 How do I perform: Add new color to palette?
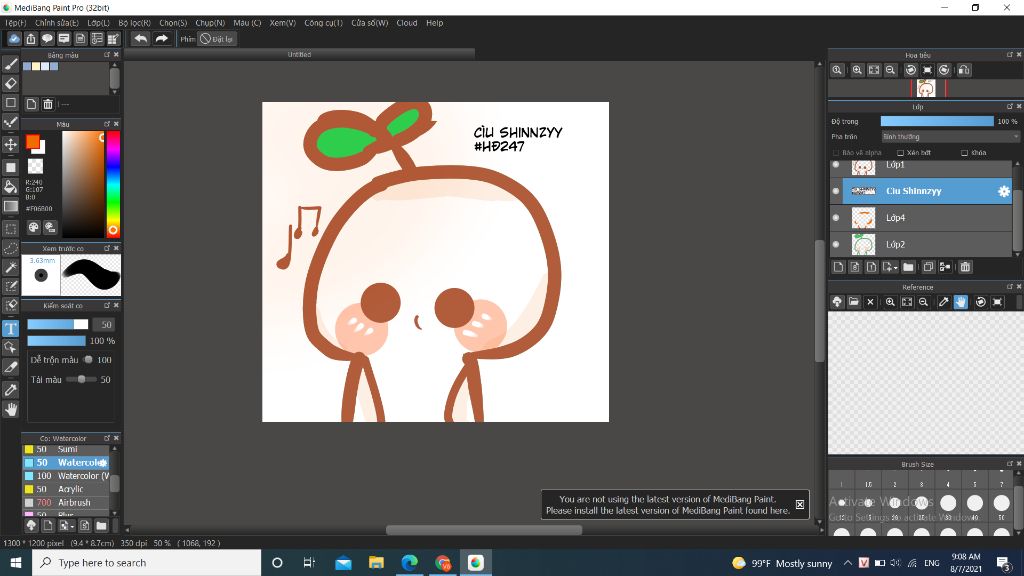coord(31,104)
